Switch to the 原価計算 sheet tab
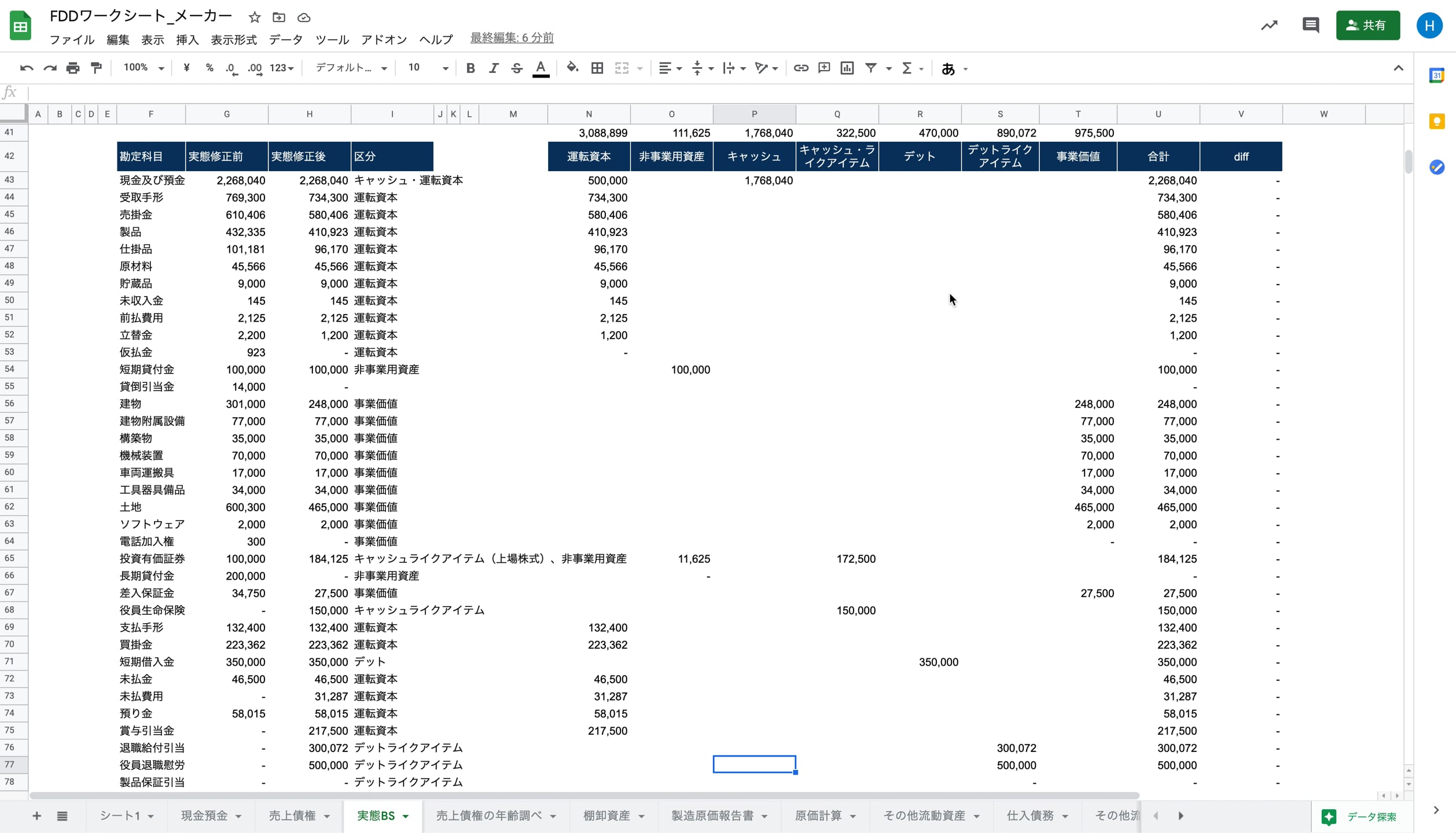The height and width of the screenshot is (833, 1456). tap(819, 816)
